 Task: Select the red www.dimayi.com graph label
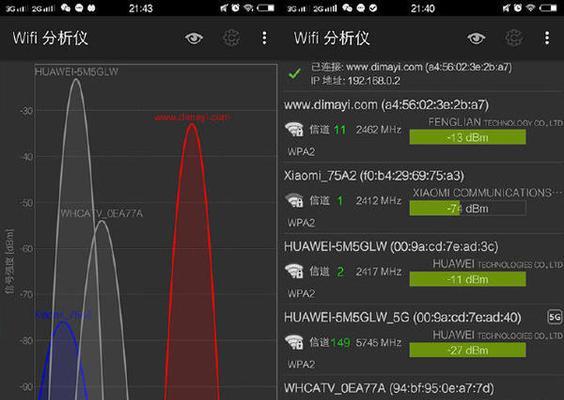tap(192, 117)
